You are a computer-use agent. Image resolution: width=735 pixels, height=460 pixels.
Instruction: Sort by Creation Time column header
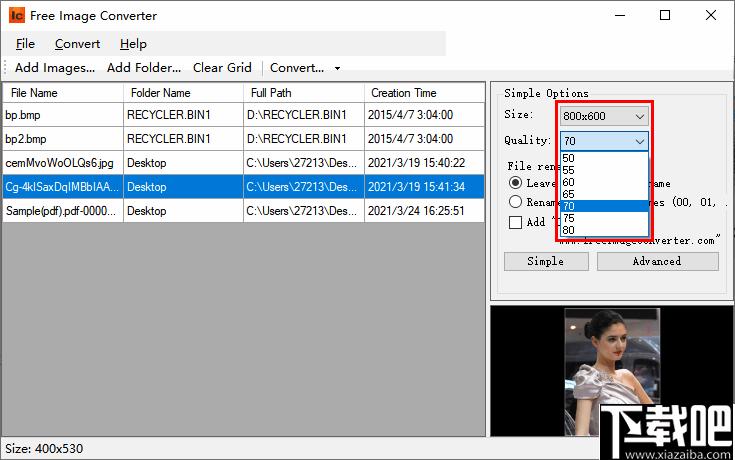click(404, 93)
